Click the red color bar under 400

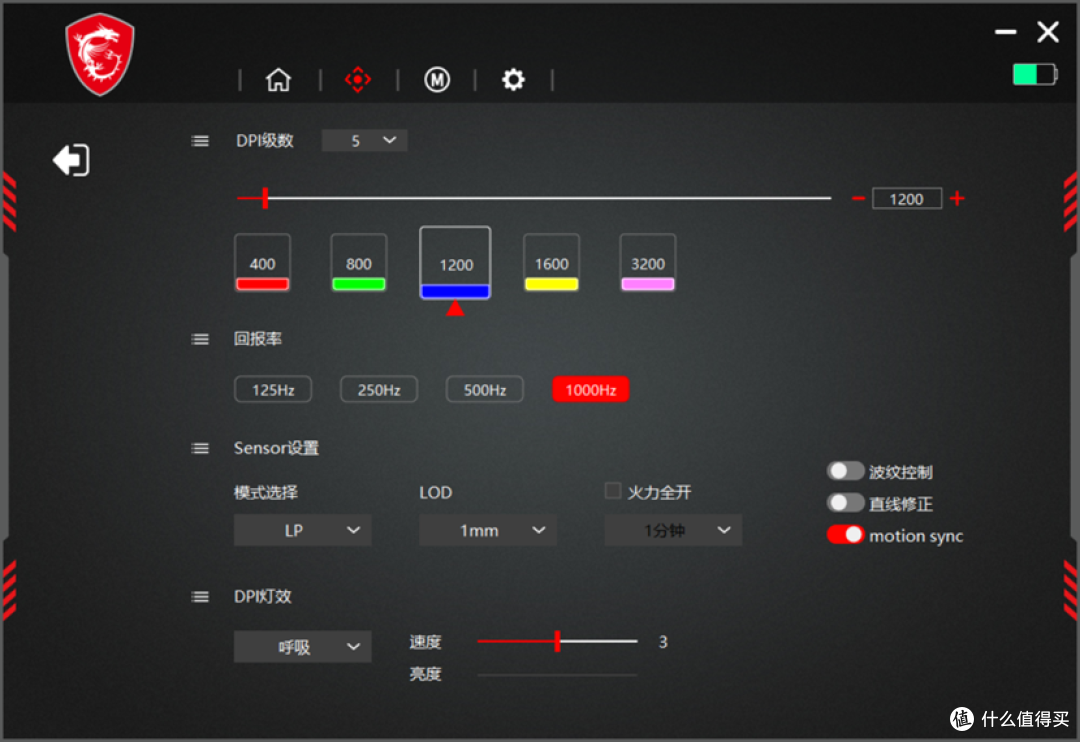(262, 284)
